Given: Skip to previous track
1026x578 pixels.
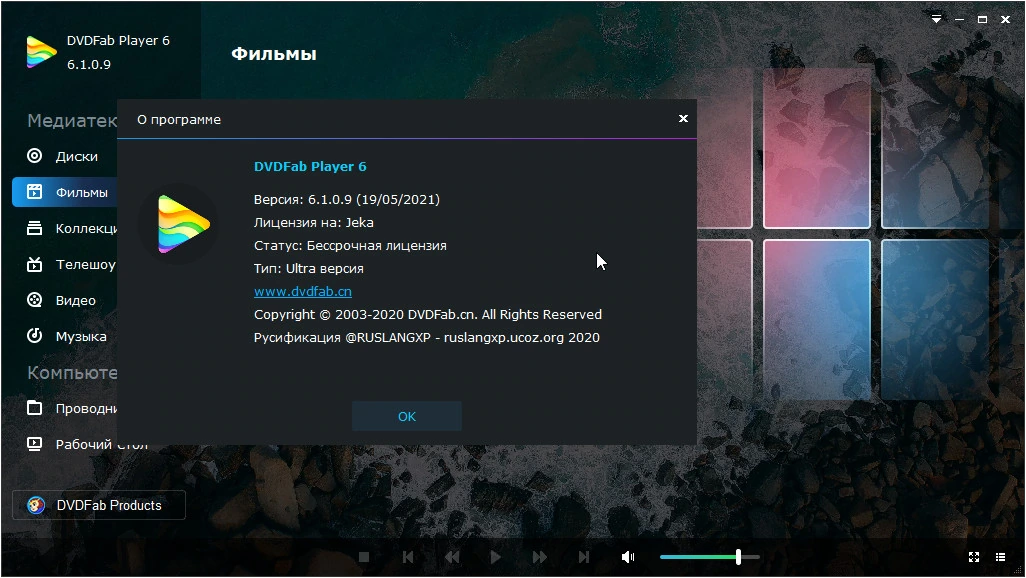Looking at the screenshot, I should 408,557.
